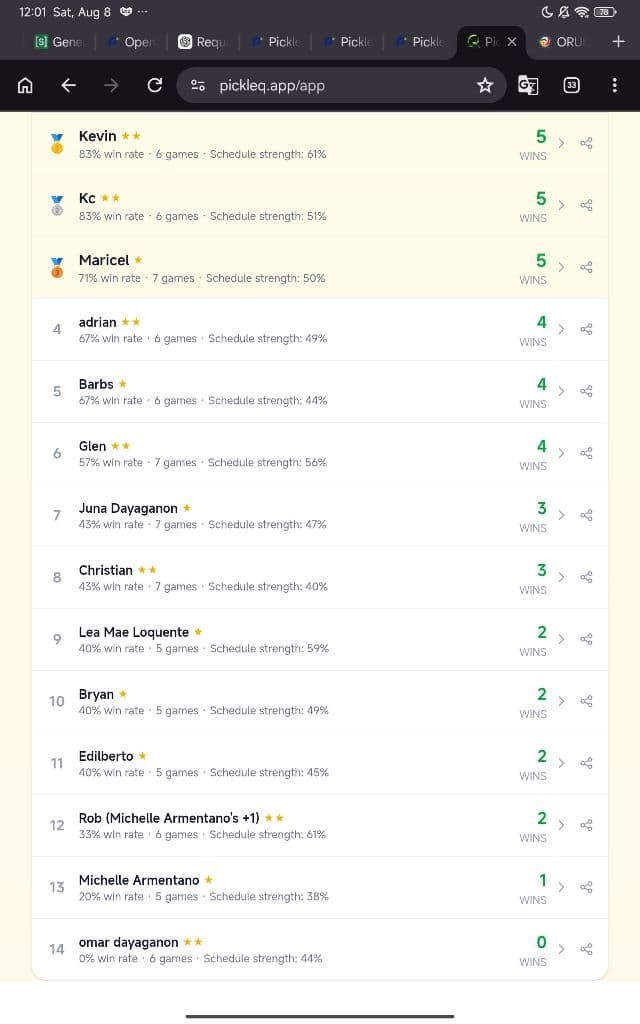This screenshot has height=1024, width=640.
Task: Share omar dayaganon's stats
Action: coord(586,949)
